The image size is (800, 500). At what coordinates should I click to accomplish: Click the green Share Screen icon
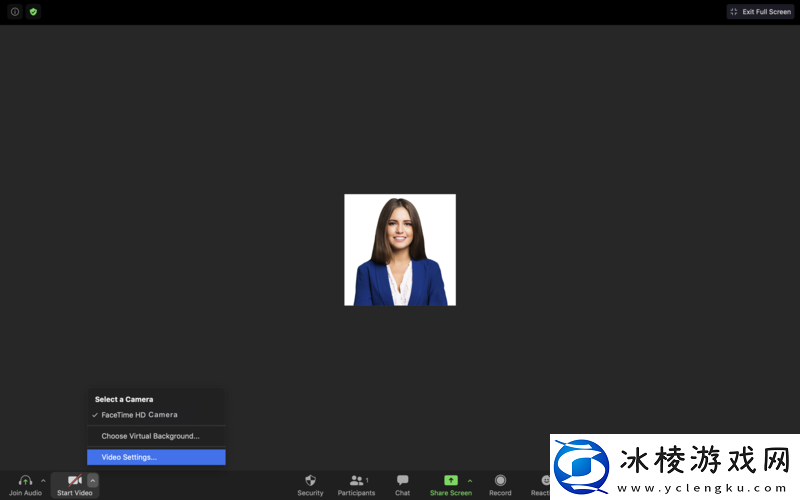point(450,480)
